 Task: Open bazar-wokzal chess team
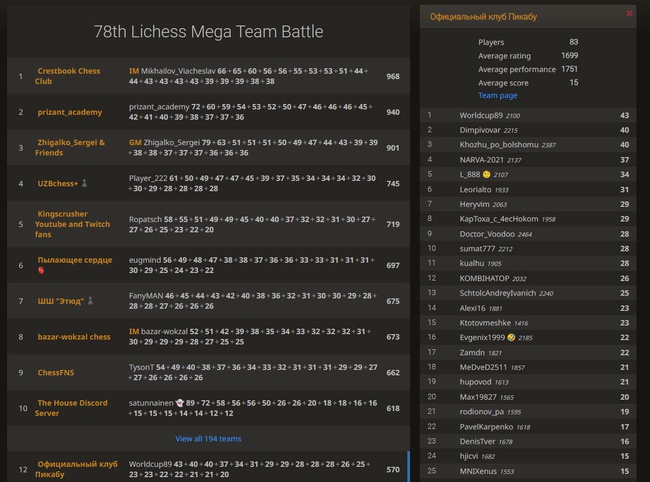74,337
